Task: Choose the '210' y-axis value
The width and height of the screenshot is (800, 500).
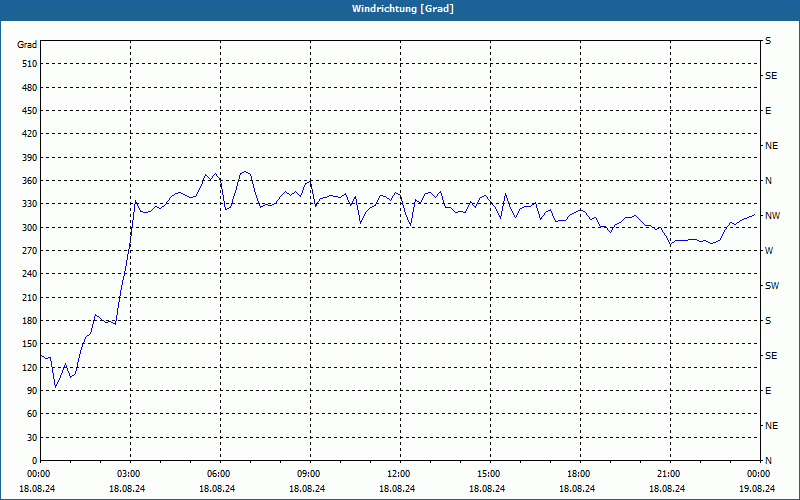Action: [x=30, y=297]
